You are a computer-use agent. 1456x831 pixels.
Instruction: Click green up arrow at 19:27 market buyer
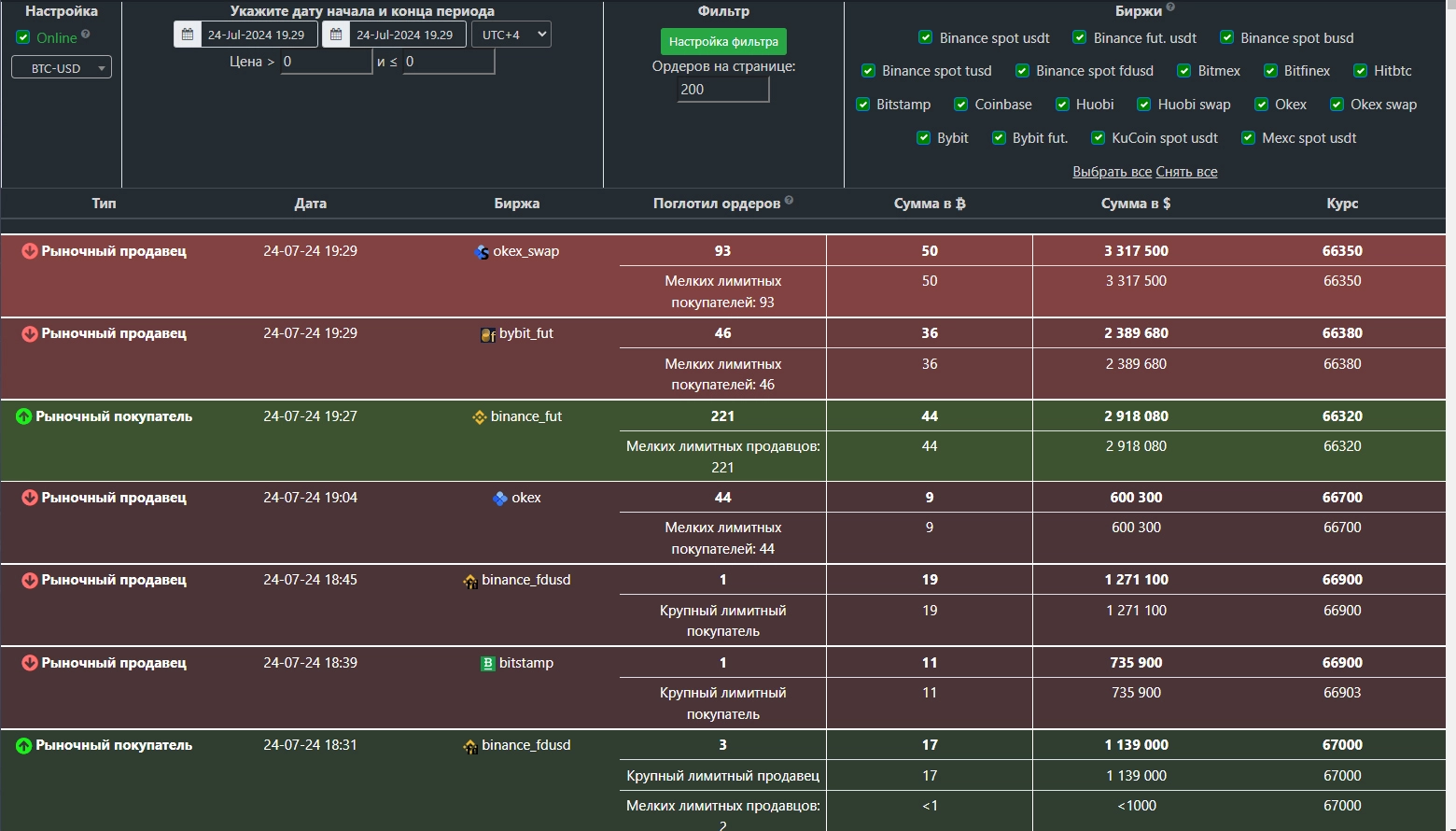(x=24, y=416)
